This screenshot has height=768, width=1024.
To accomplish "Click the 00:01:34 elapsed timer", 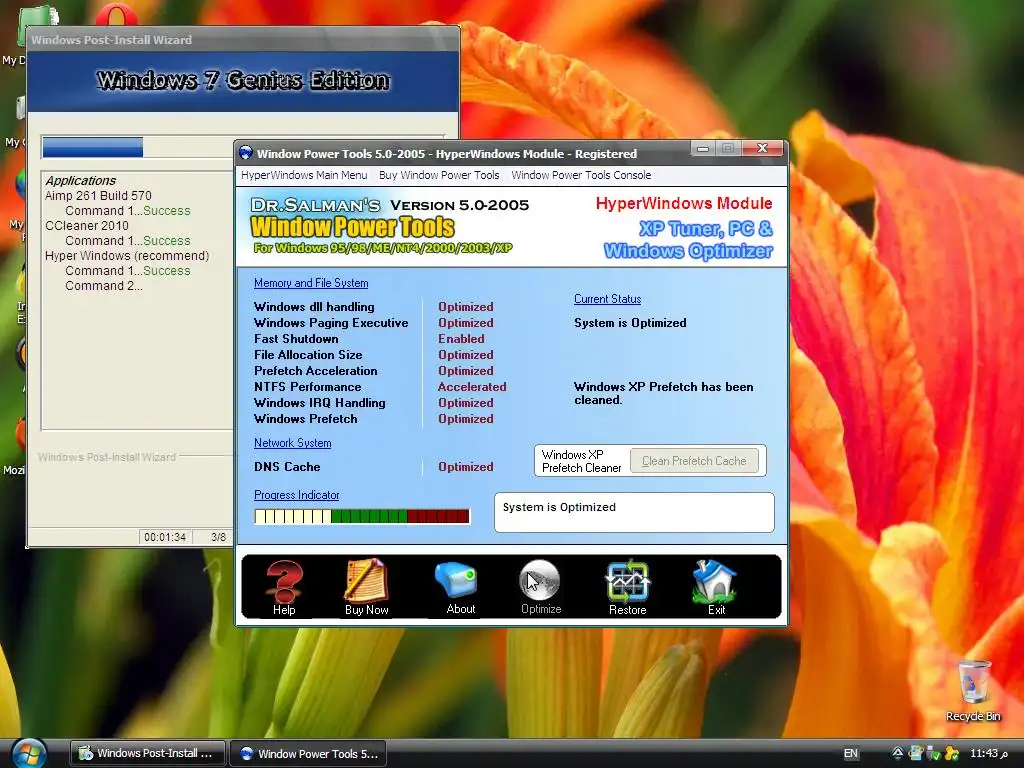I will pos(165,537).
